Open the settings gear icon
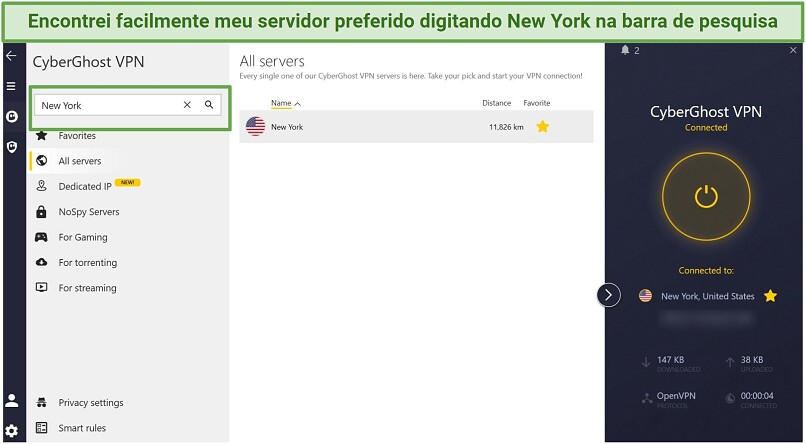This screenshot has width=806, height=444. (x=11, y=431)
